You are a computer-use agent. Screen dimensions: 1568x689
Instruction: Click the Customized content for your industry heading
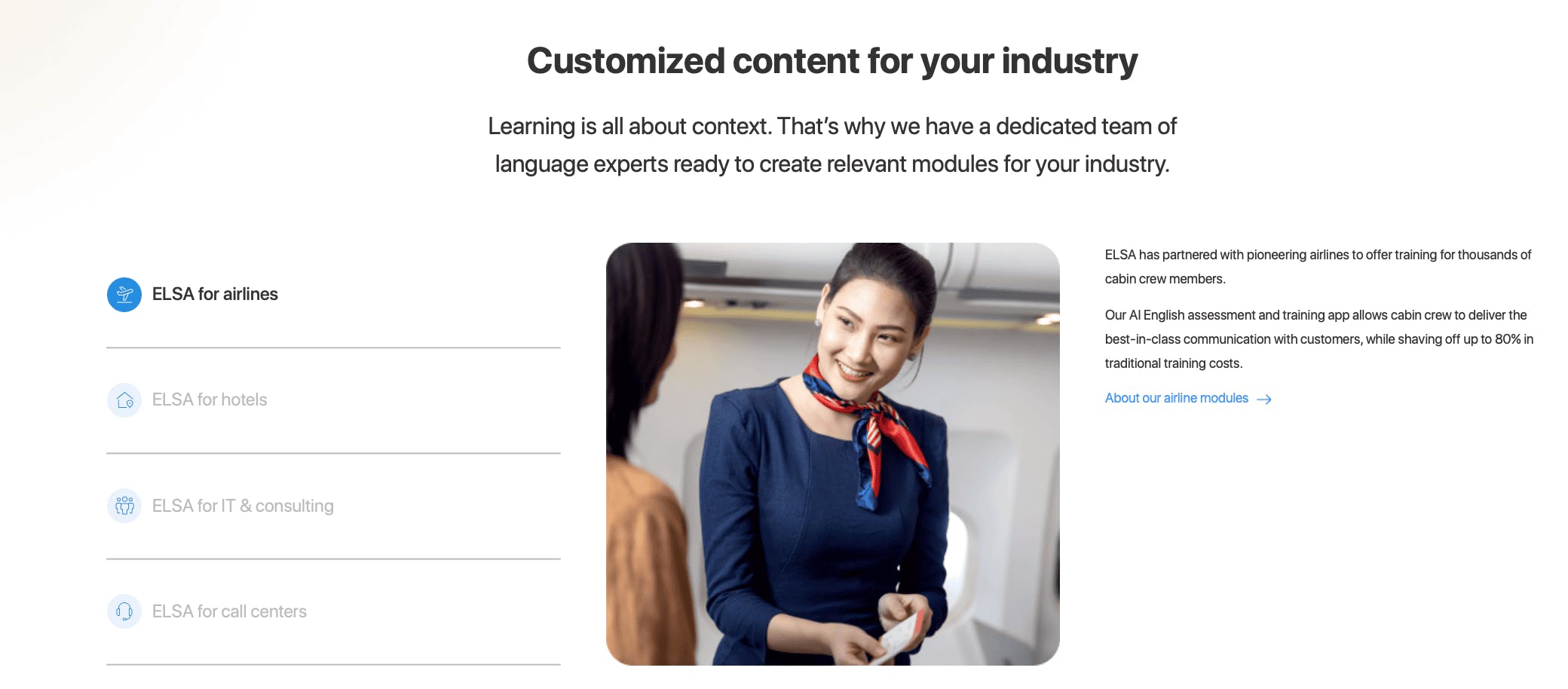coord(832,61)
